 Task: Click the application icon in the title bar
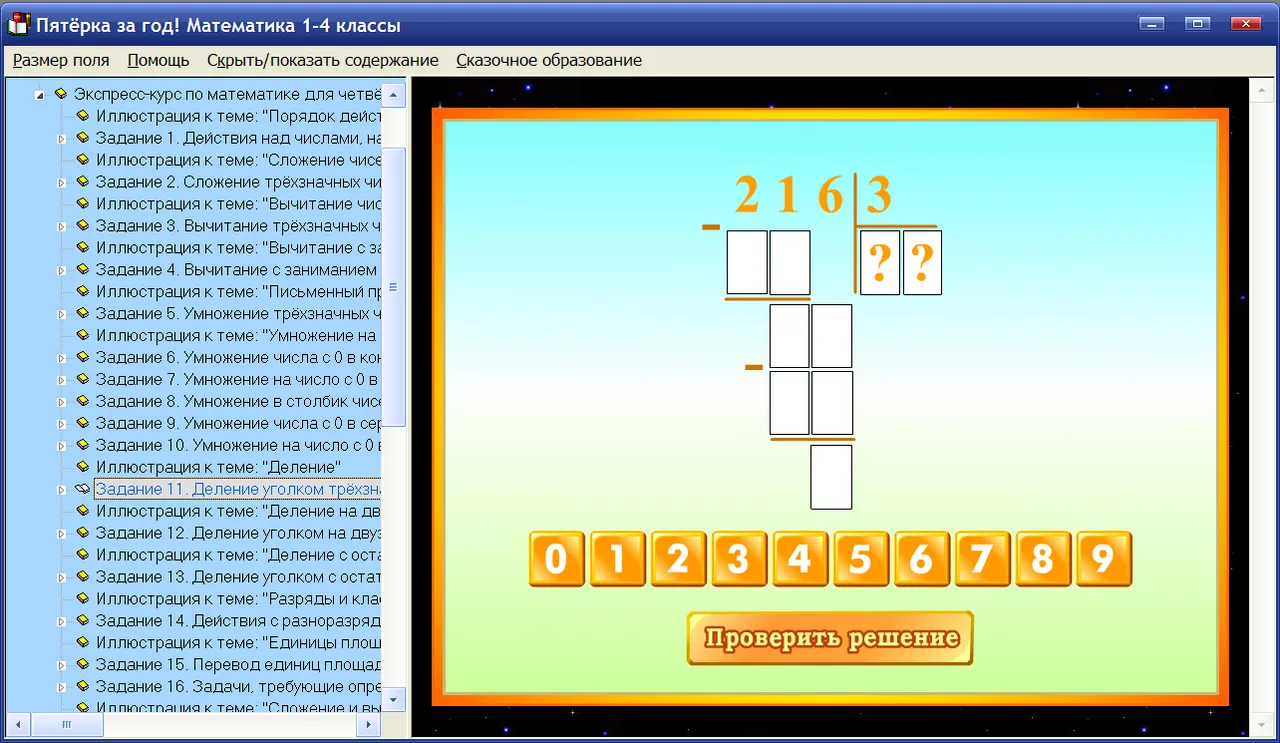pos(18,24)
